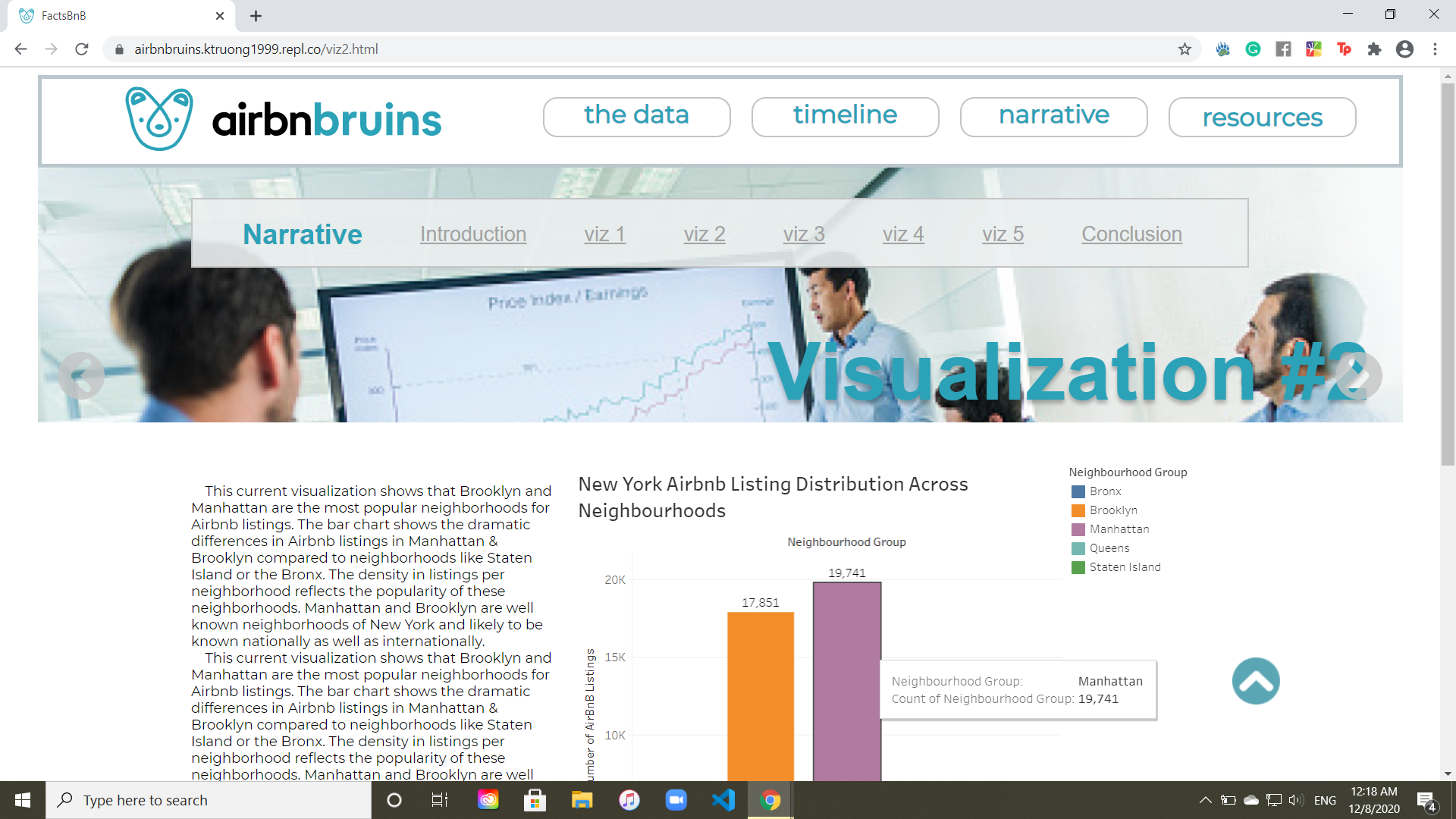Show hidden system tray icons
The image size is (1456, 819).
[1205, 800]
